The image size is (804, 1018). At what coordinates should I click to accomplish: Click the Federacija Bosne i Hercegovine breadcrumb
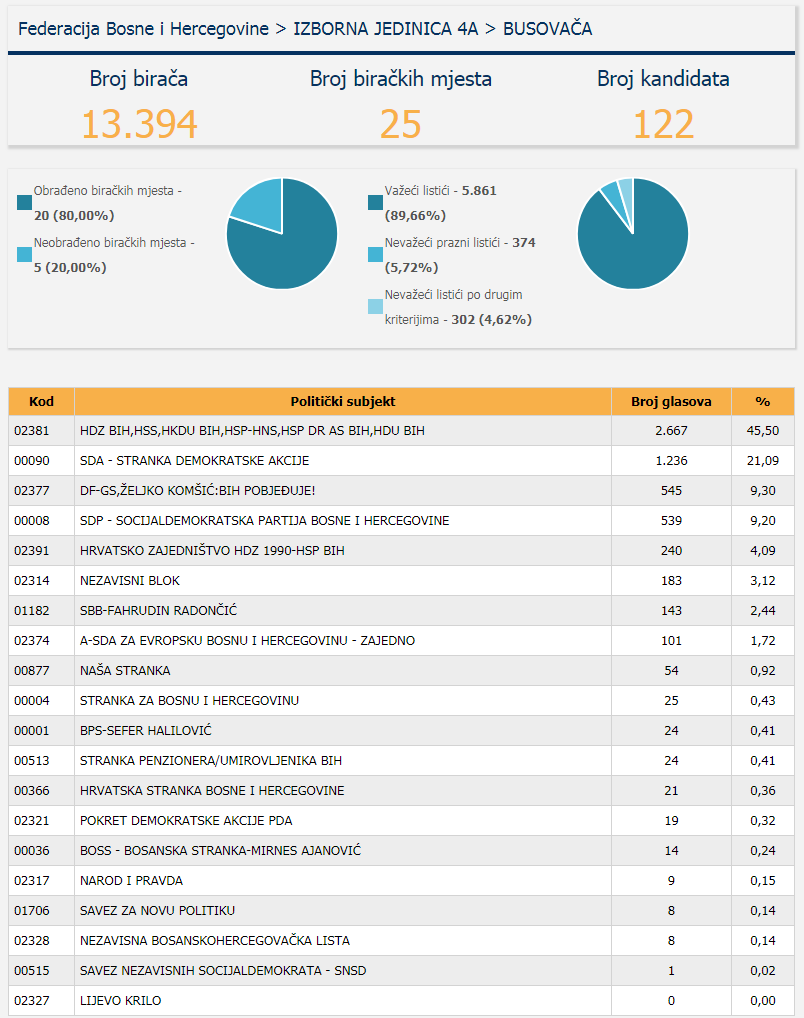143,29
